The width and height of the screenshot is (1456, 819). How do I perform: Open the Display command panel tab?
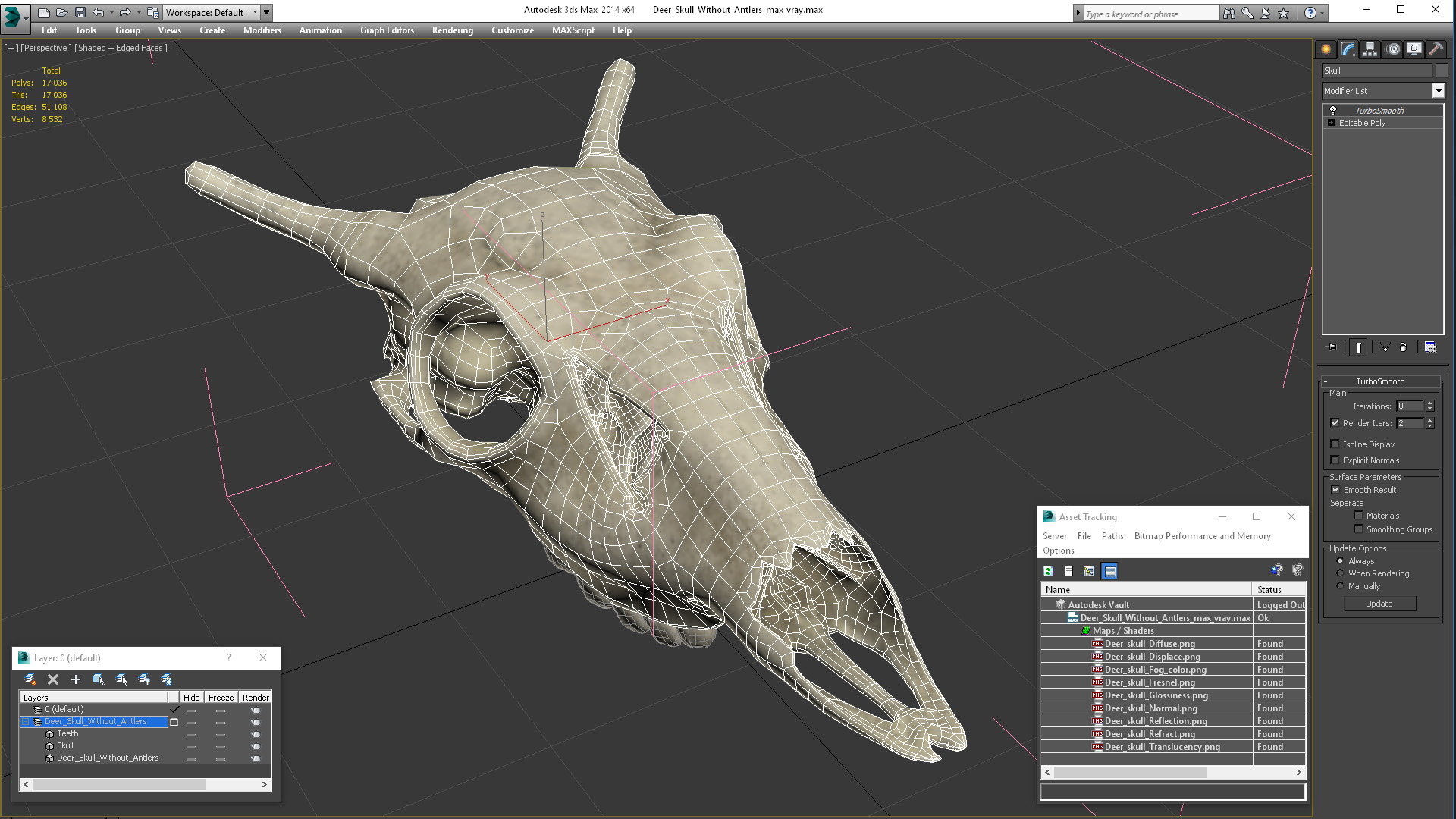pos(1414,49)
